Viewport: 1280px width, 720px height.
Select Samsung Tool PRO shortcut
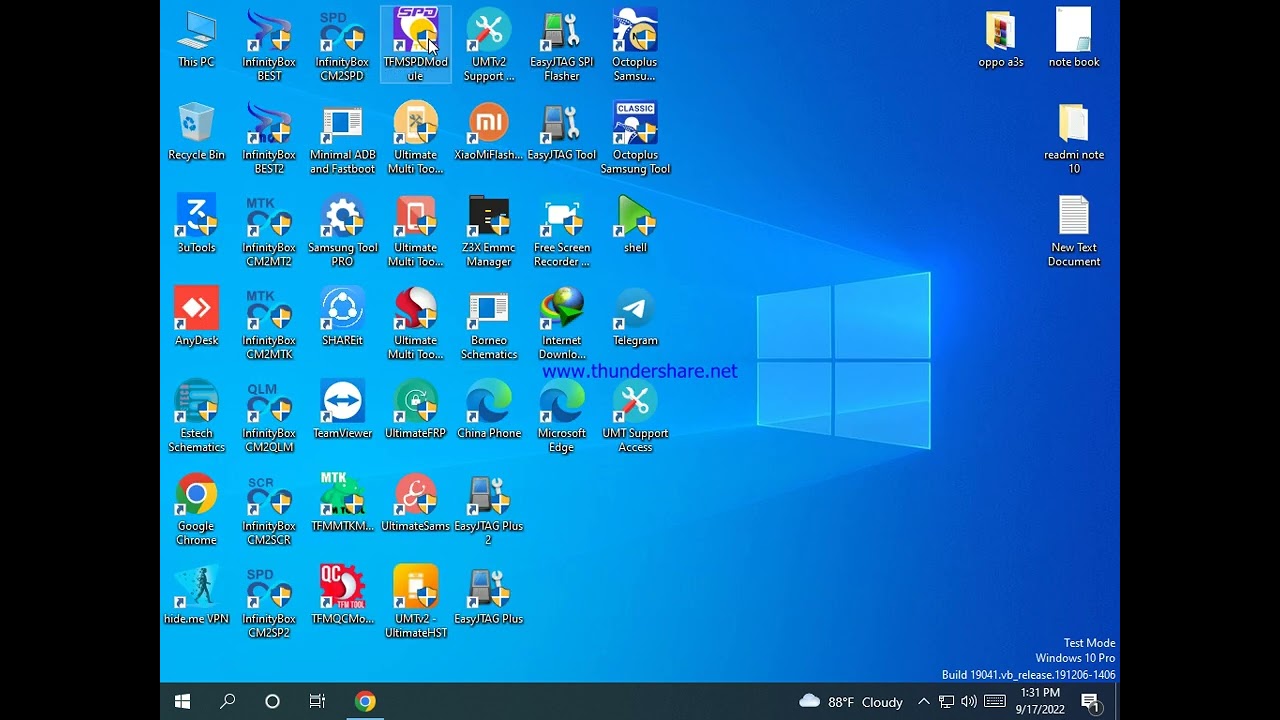tap(342, 232)
